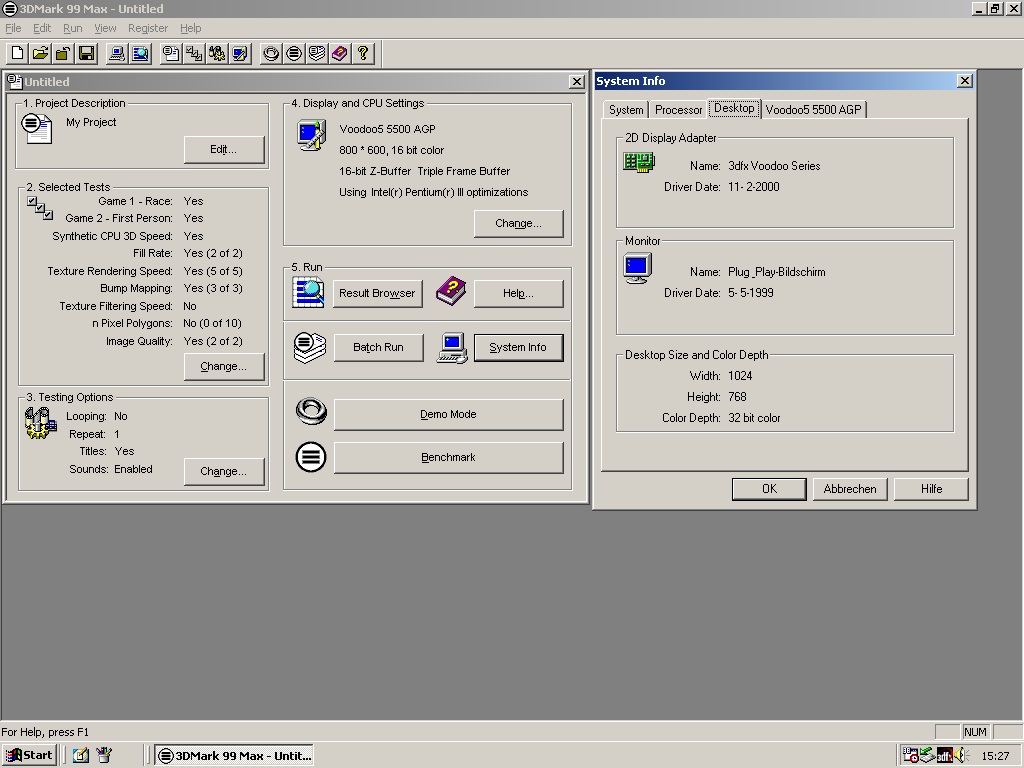Open the Run menu
The height and width of the screenshot is (768, 1024).
[x=72, y=28]
